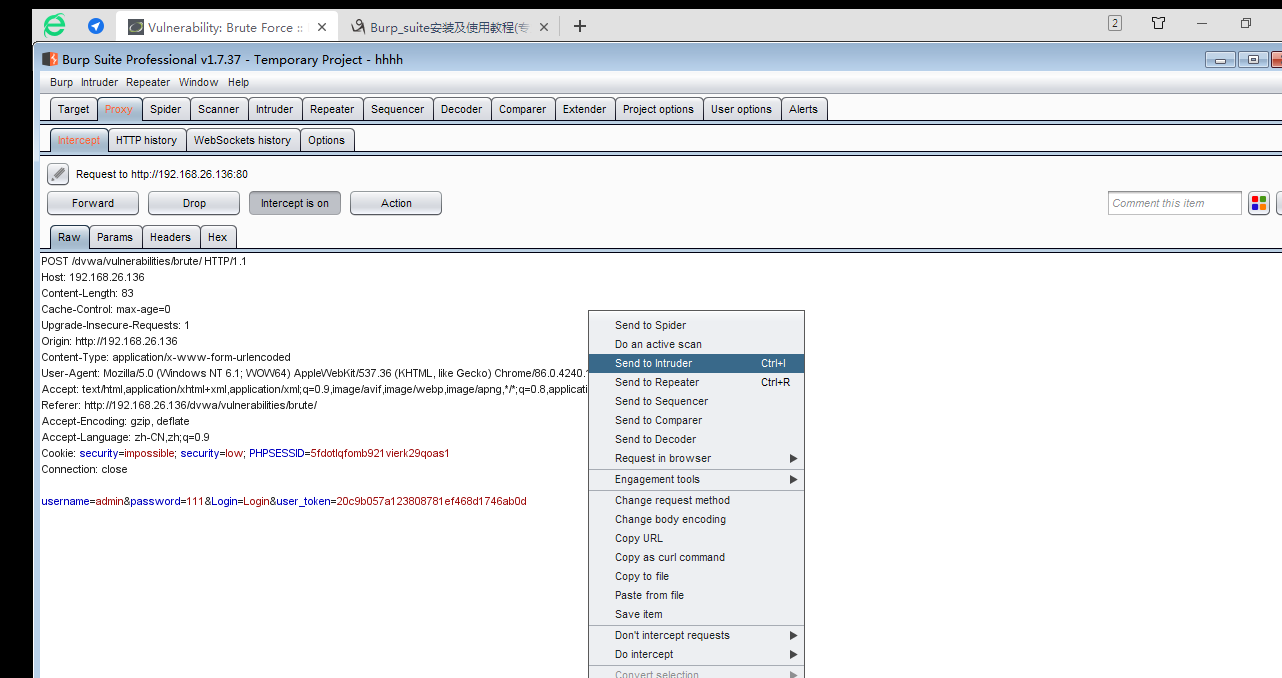Image resolution: width=1282 pixels, height=678 pixels.
Task: Choose Copy to file
Action: pos(696,576)
